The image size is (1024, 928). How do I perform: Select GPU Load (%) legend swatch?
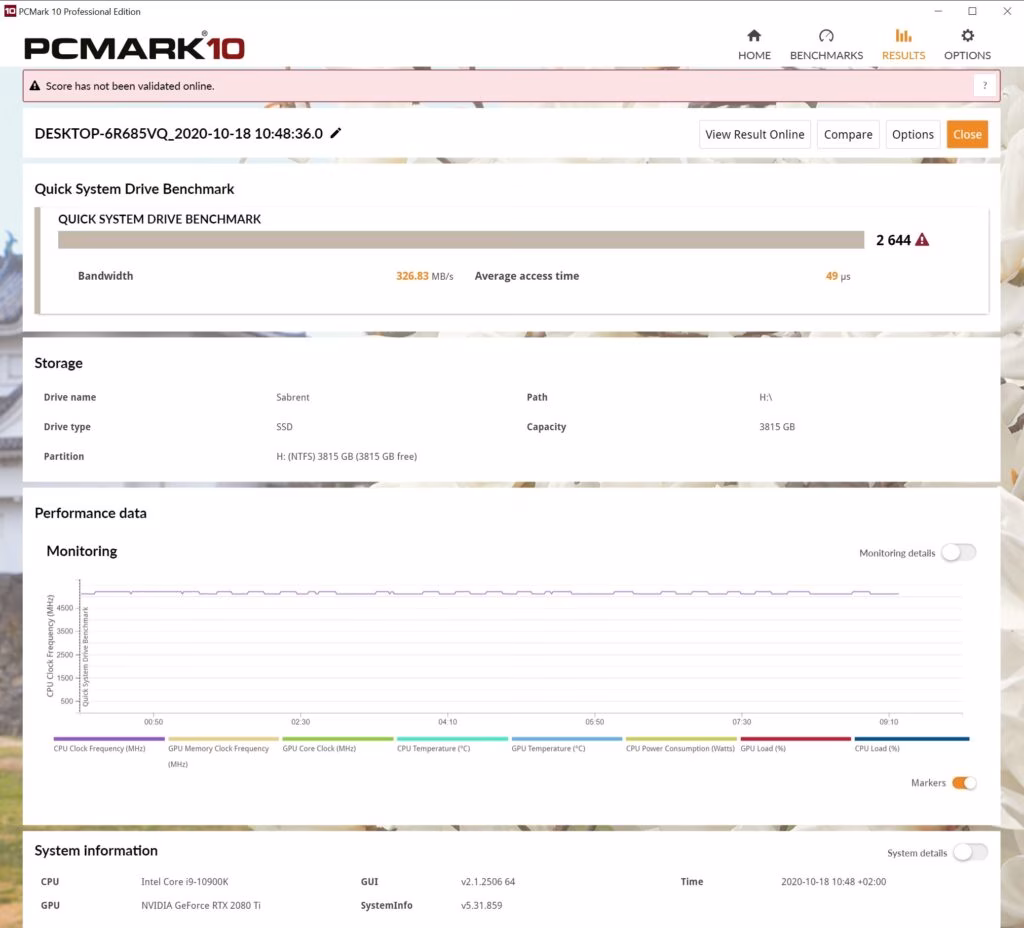click(795, 739)
